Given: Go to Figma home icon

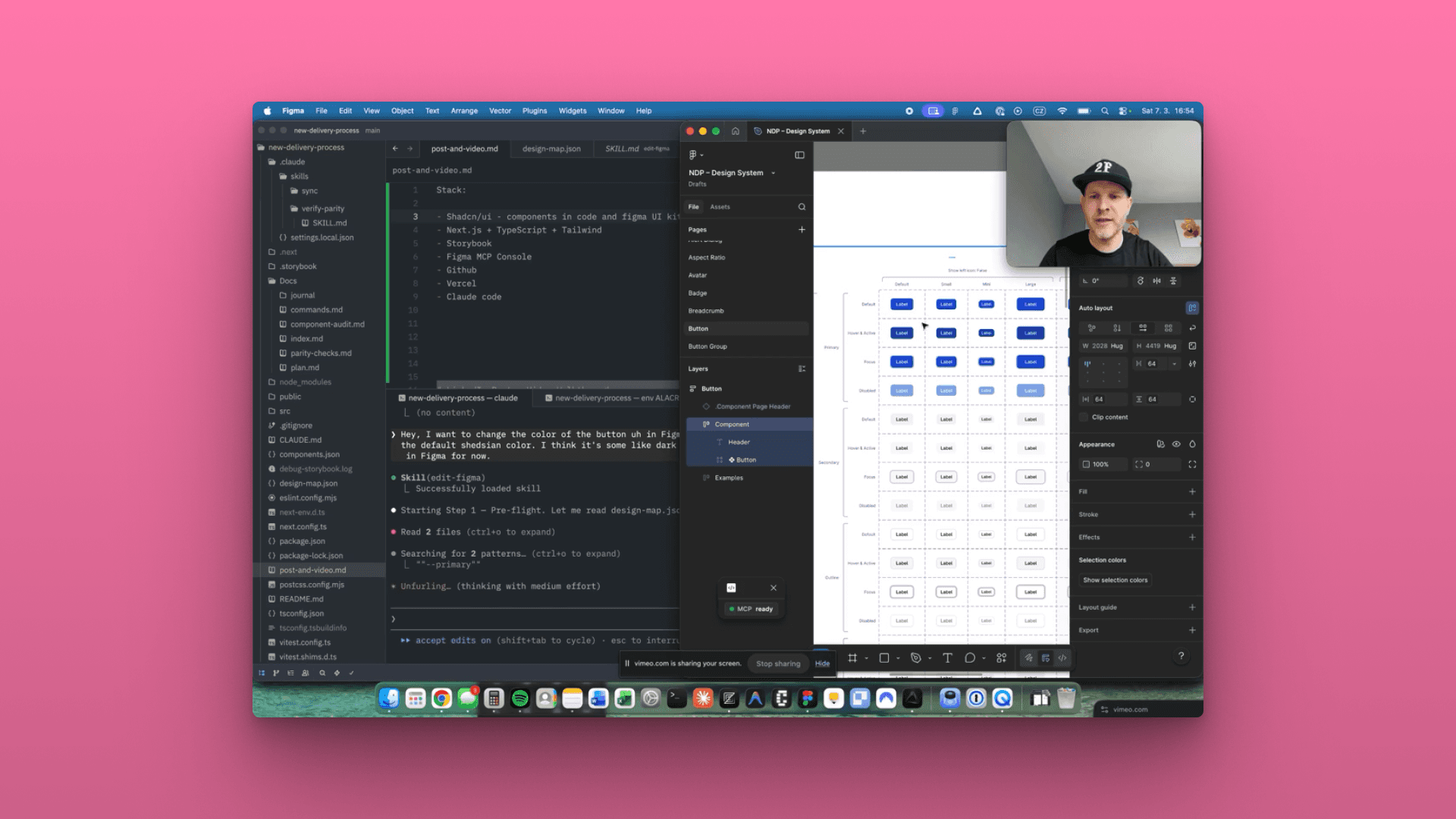Looking at the screenshot, I should [735, 131].
